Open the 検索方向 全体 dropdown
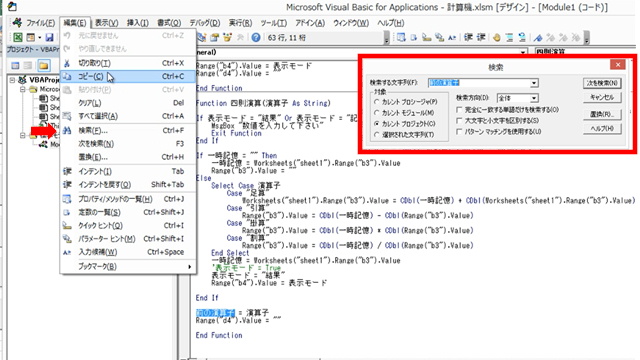This screenshot has height=360, width=640. [x=534, y=98]
